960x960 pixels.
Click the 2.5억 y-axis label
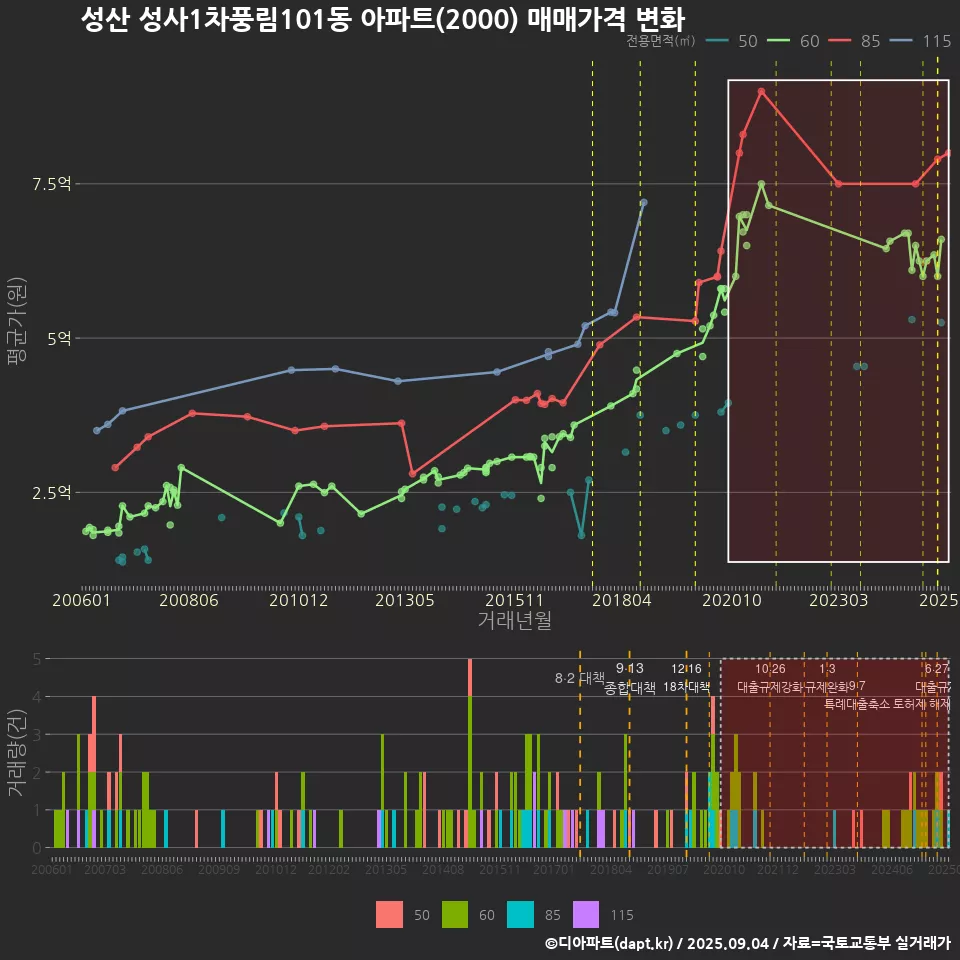pos(52,493)
